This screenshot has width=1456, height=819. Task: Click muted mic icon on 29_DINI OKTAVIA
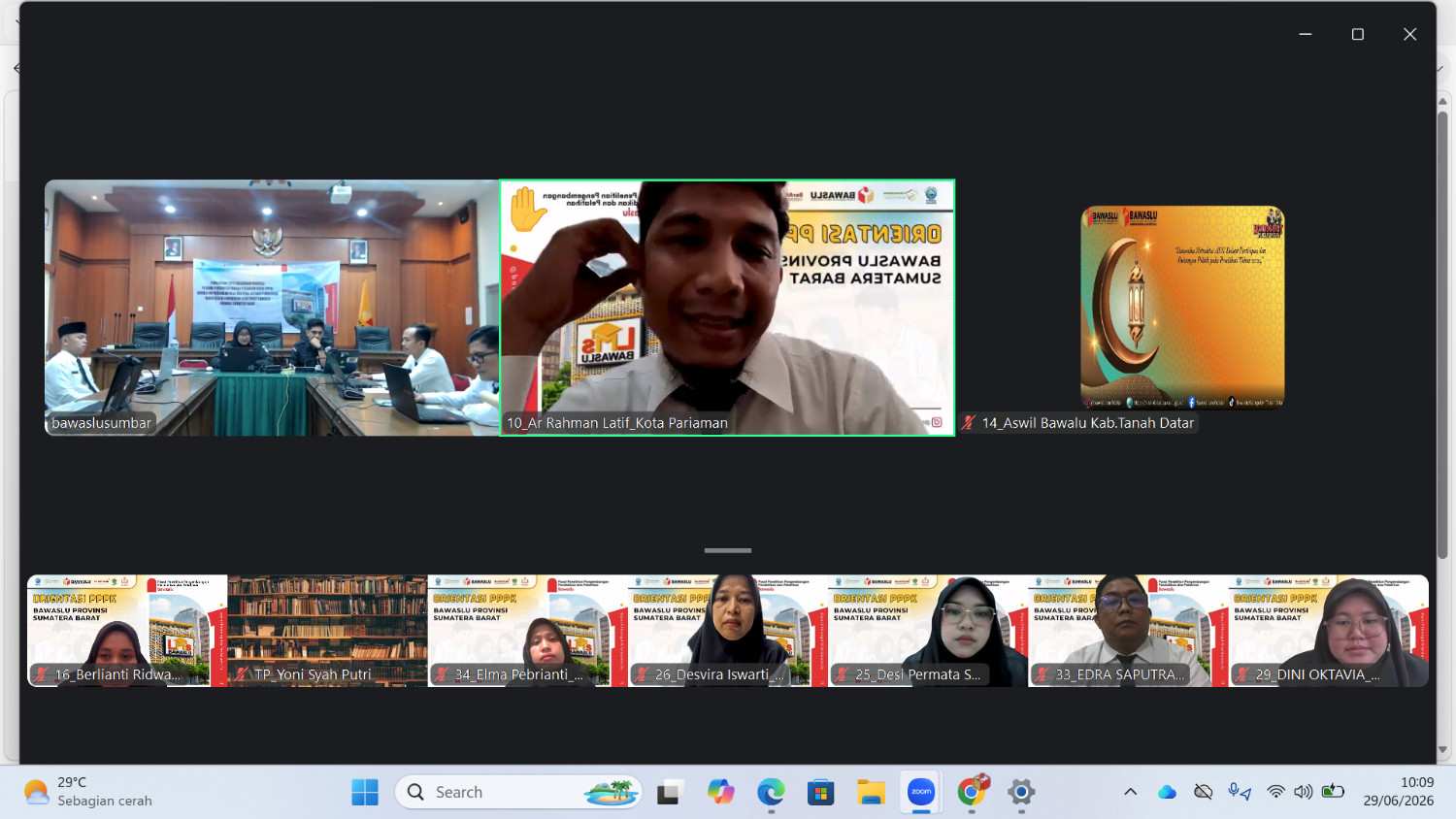point(1242,674)
